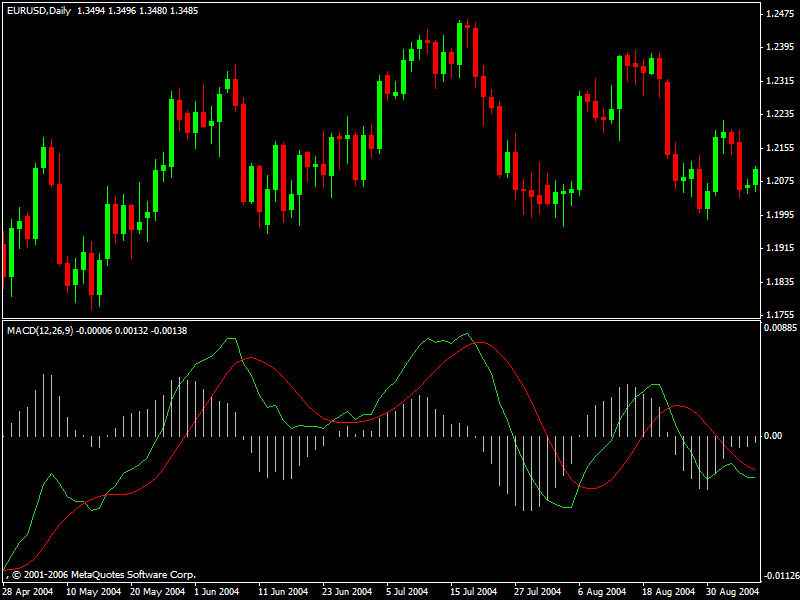The height and width of the screenshot is (600, 800).
Task: Click the 1.1915 price axis value
Action: click(780, 248)
